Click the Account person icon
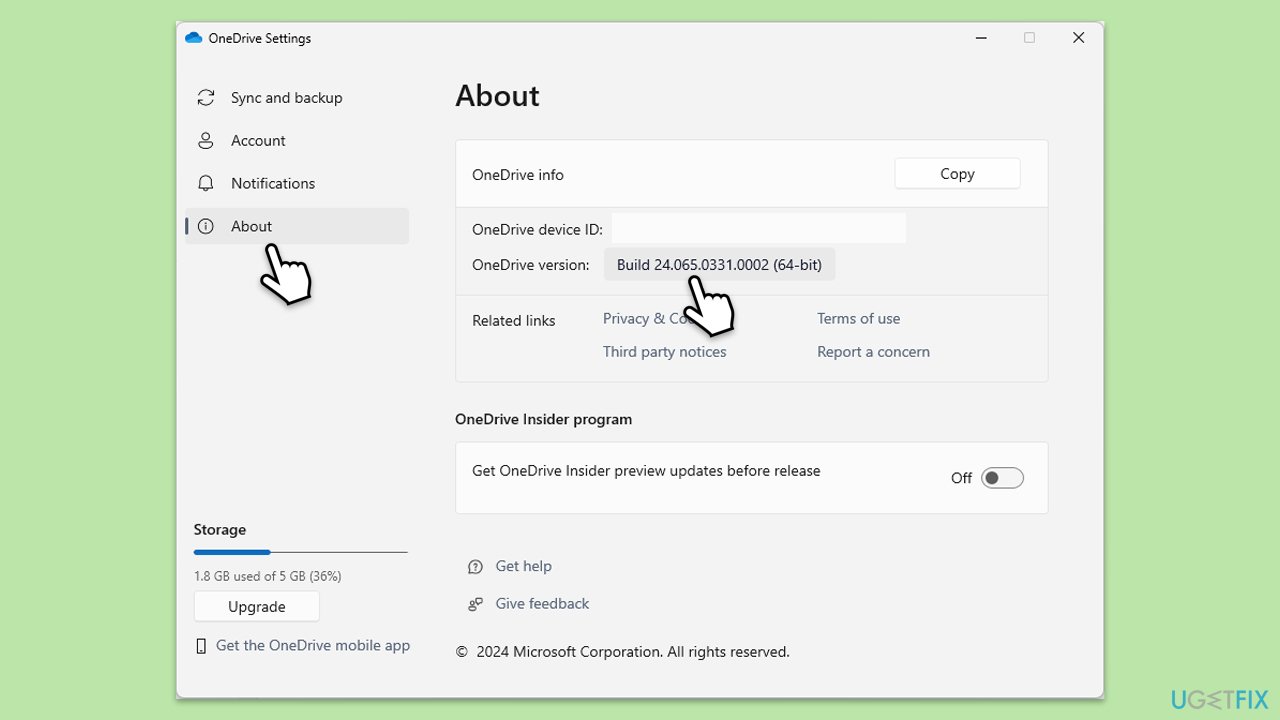 point(206,140)
